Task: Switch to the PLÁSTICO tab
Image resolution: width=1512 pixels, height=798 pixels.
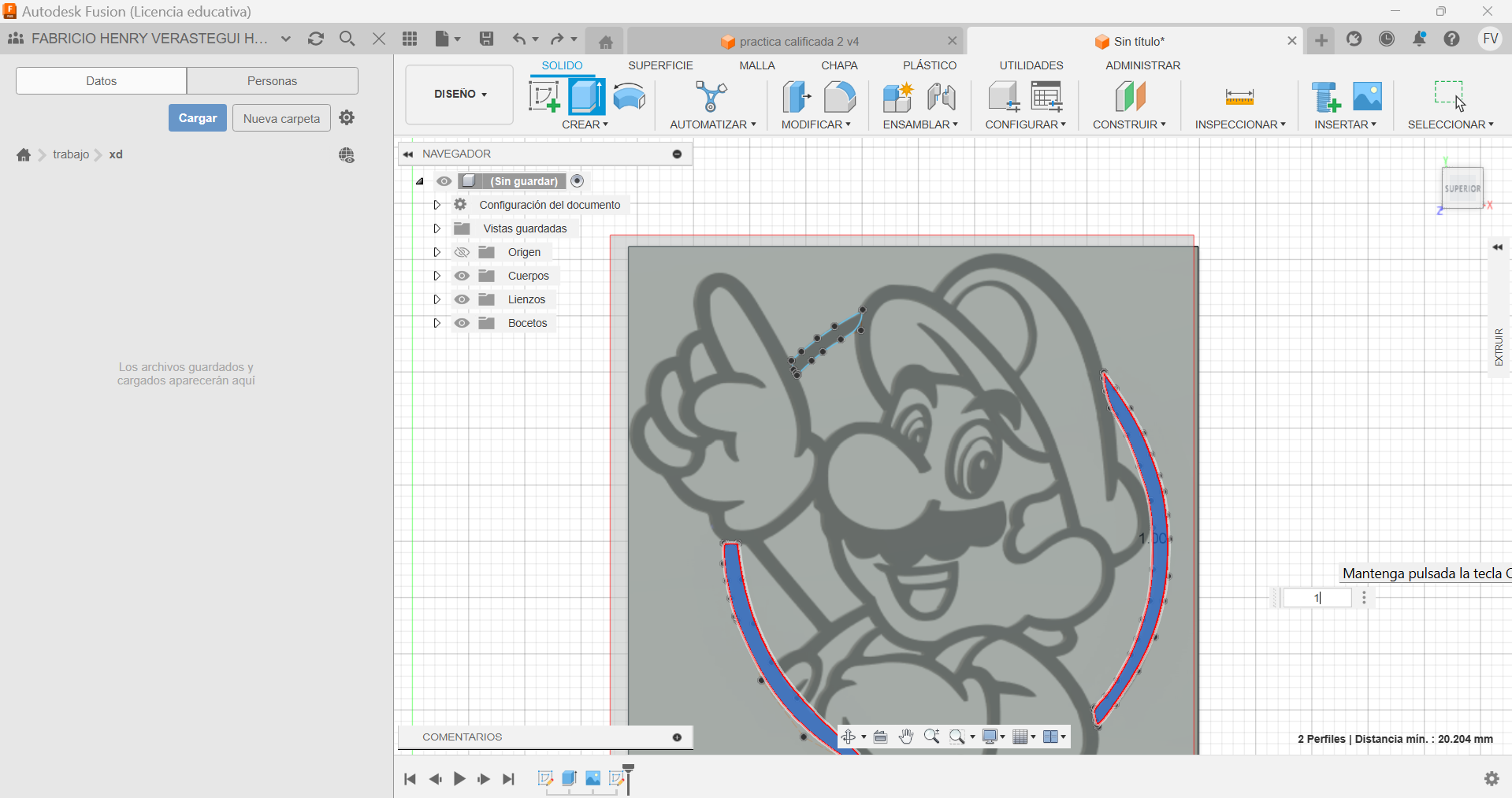Action: click(x=930, y=65)
